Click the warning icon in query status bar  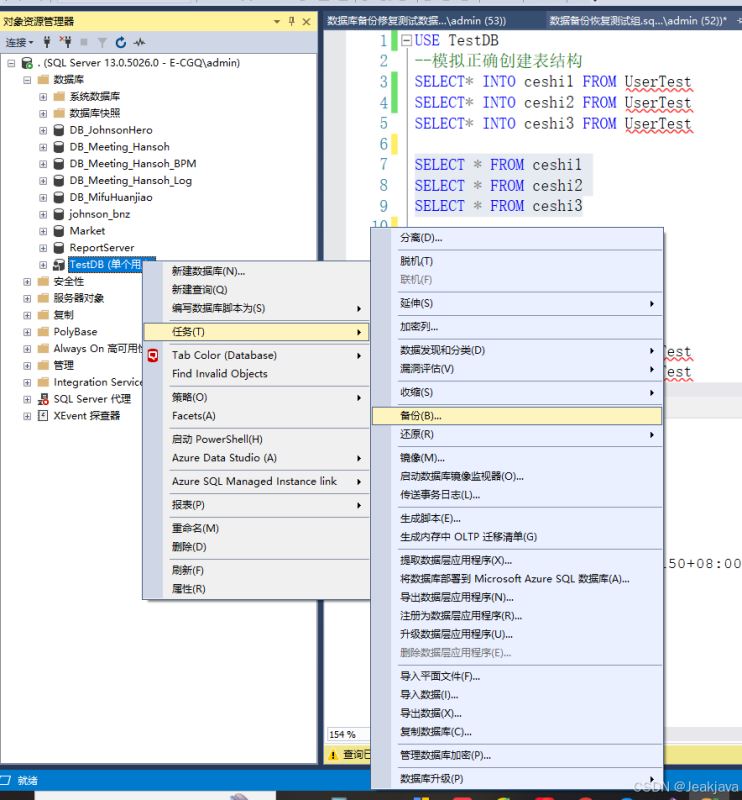[x=333, y=755]
